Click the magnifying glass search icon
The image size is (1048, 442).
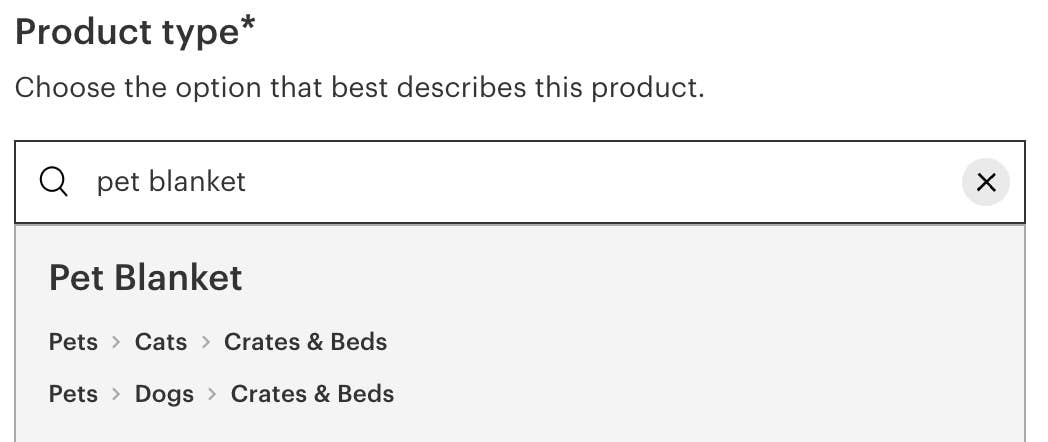point(53,182)
